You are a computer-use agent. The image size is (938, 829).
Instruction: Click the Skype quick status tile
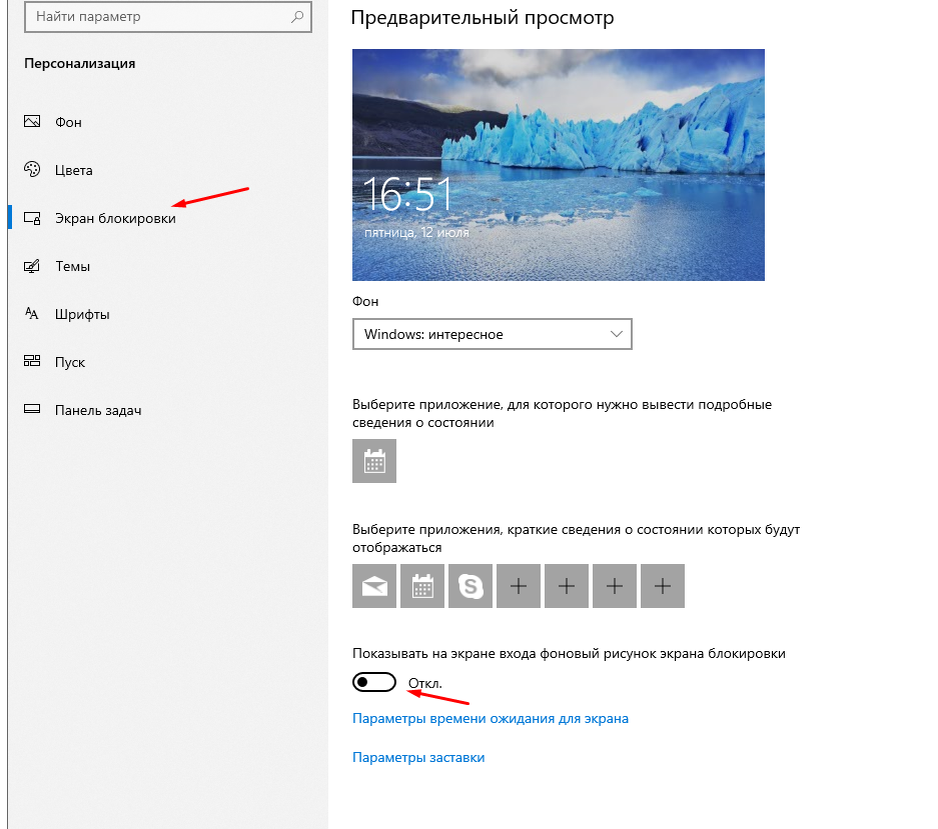click(470, 586)
